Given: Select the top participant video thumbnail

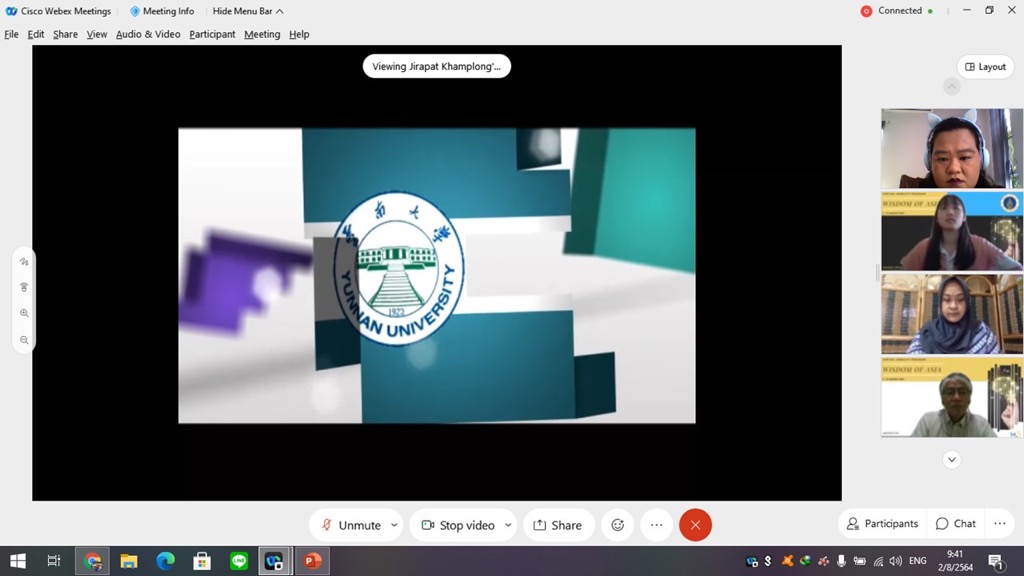Looking at the screenshot, I should pos(951,148).
